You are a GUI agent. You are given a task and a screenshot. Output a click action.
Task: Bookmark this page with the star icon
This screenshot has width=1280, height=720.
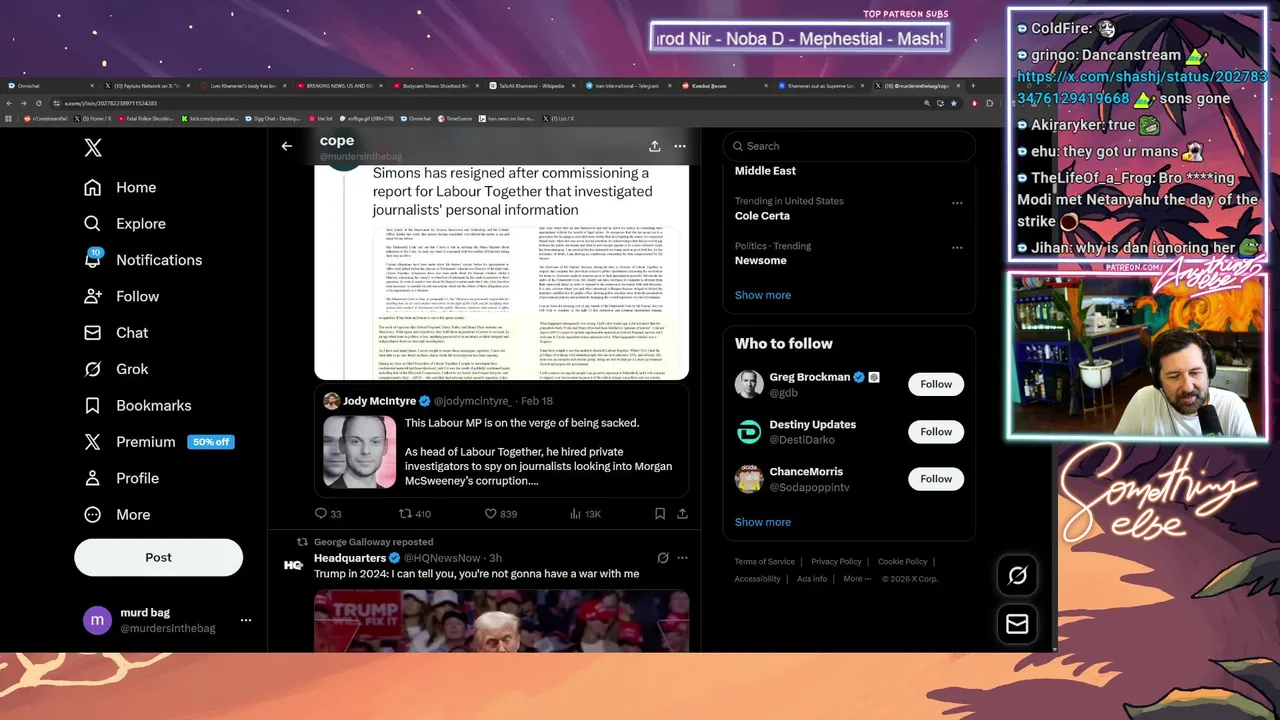coord(954,103)
